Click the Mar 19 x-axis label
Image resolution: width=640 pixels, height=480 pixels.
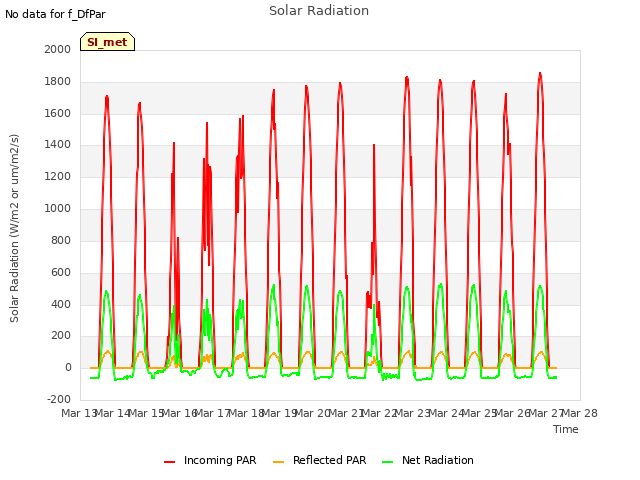pyautogui.click(x=279, y=413)
